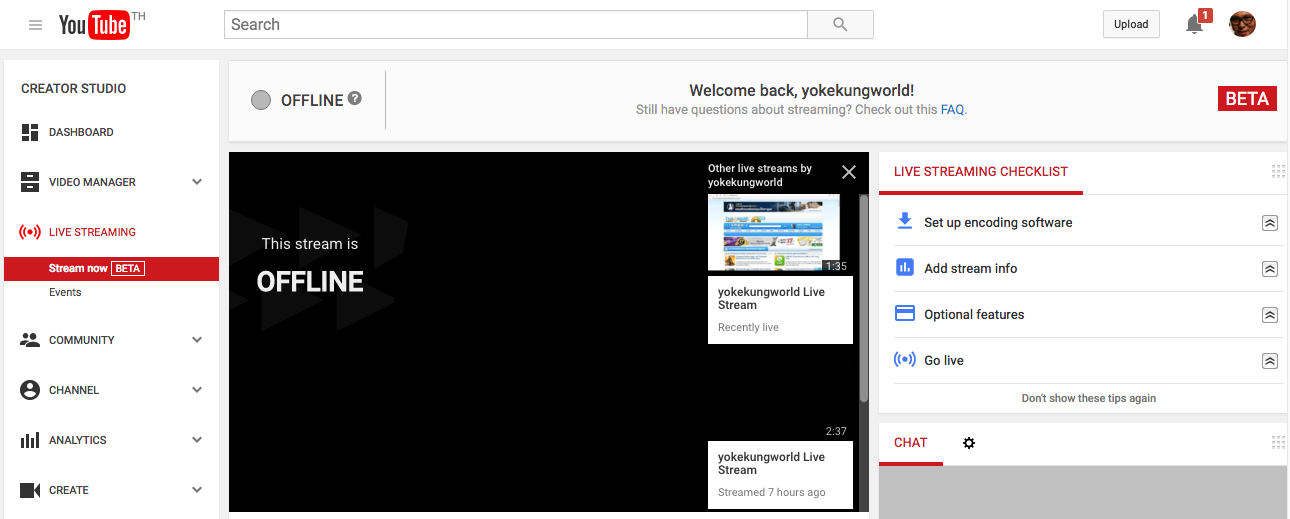Collapse the Go live checklist item
Image resolution: width=1290 pixels, height=519 pixels.
(x=1270, y=361)
